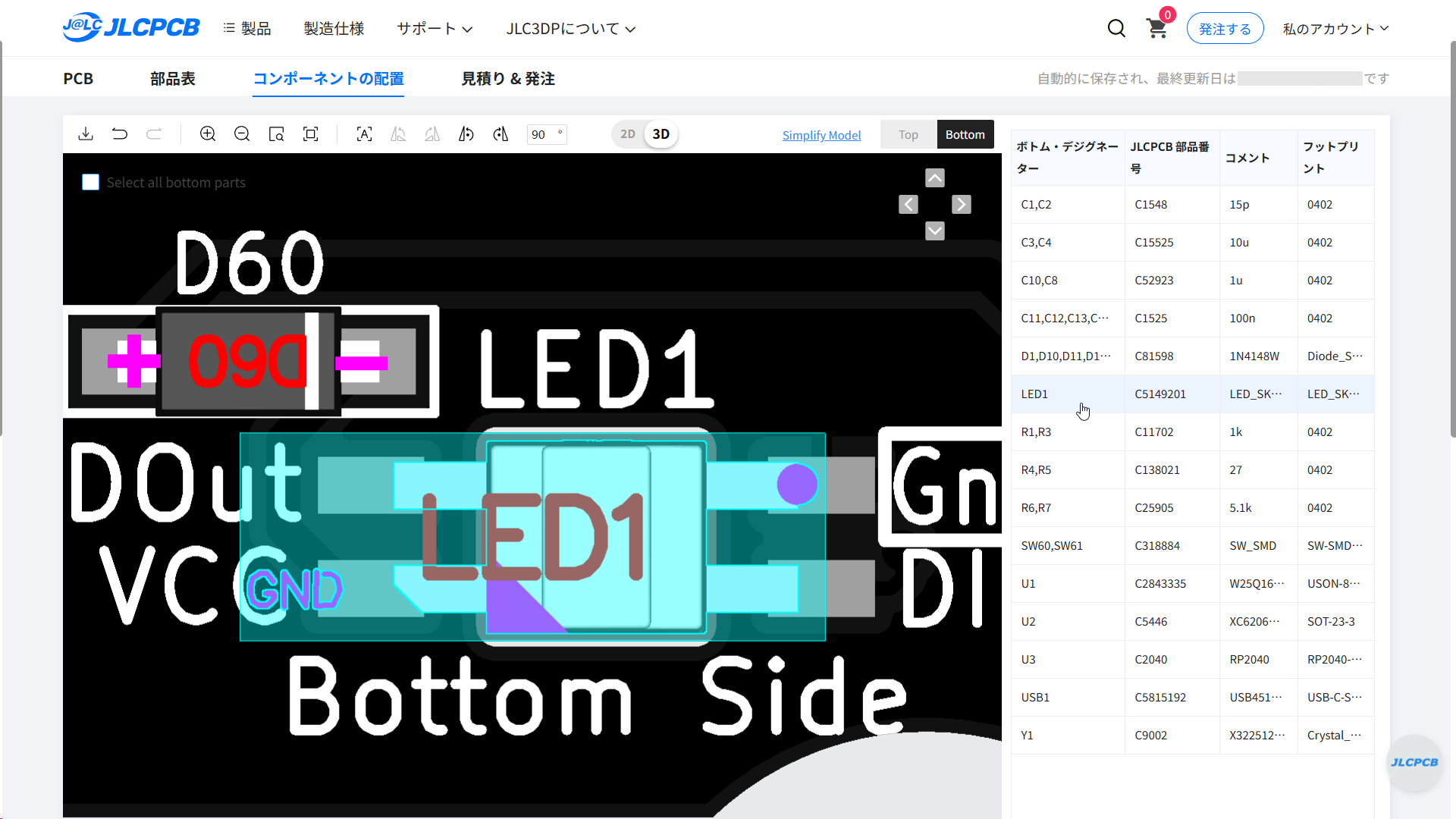Click the second greyed-out flip icon
The image size is (1456, 819).
tap(432, 134)
